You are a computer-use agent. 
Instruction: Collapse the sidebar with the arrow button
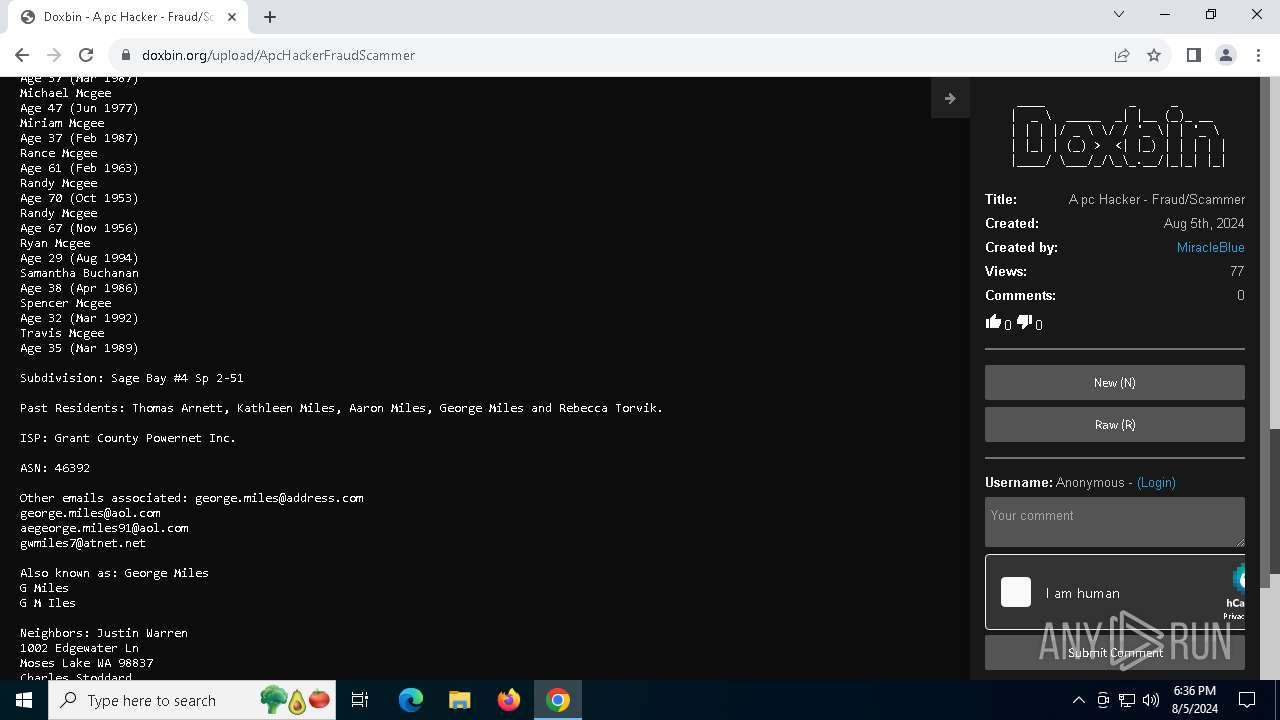click(950, 98)
